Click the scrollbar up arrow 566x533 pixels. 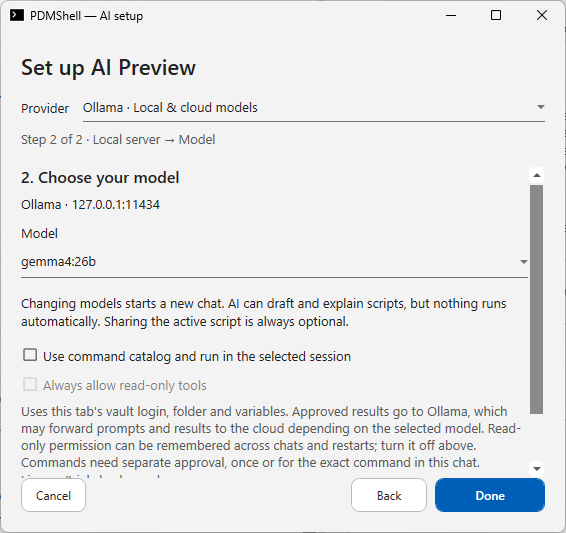[537, 176]
